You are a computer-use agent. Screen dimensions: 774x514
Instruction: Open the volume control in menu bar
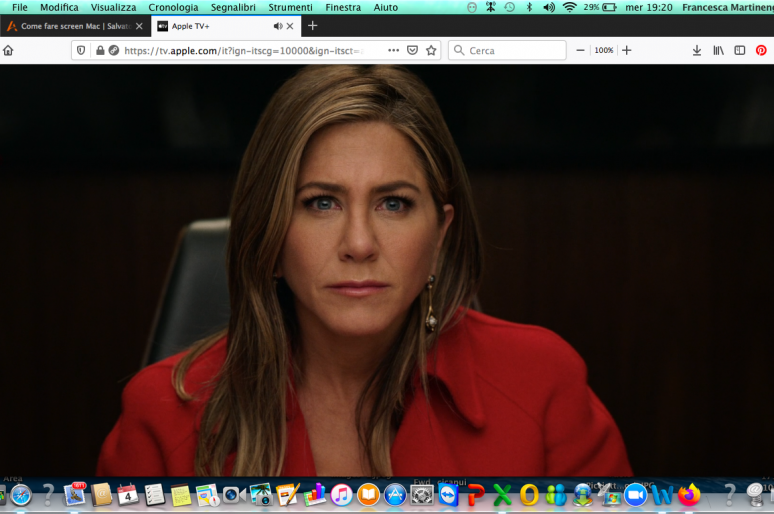pyautogui.click(x=549, y=7)
